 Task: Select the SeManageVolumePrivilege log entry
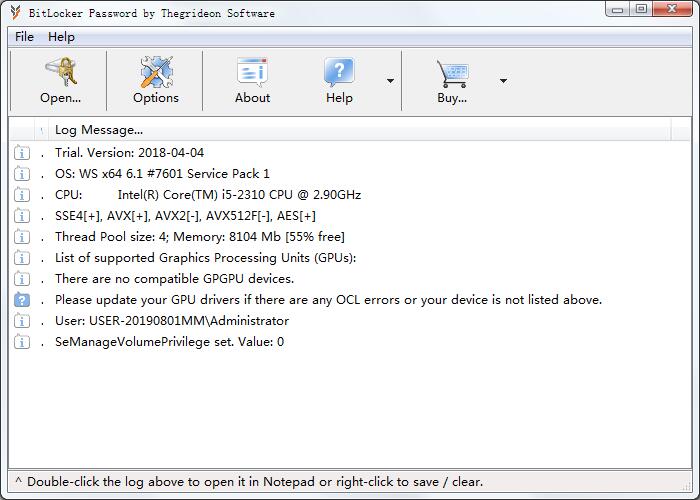tap(169, 342)
